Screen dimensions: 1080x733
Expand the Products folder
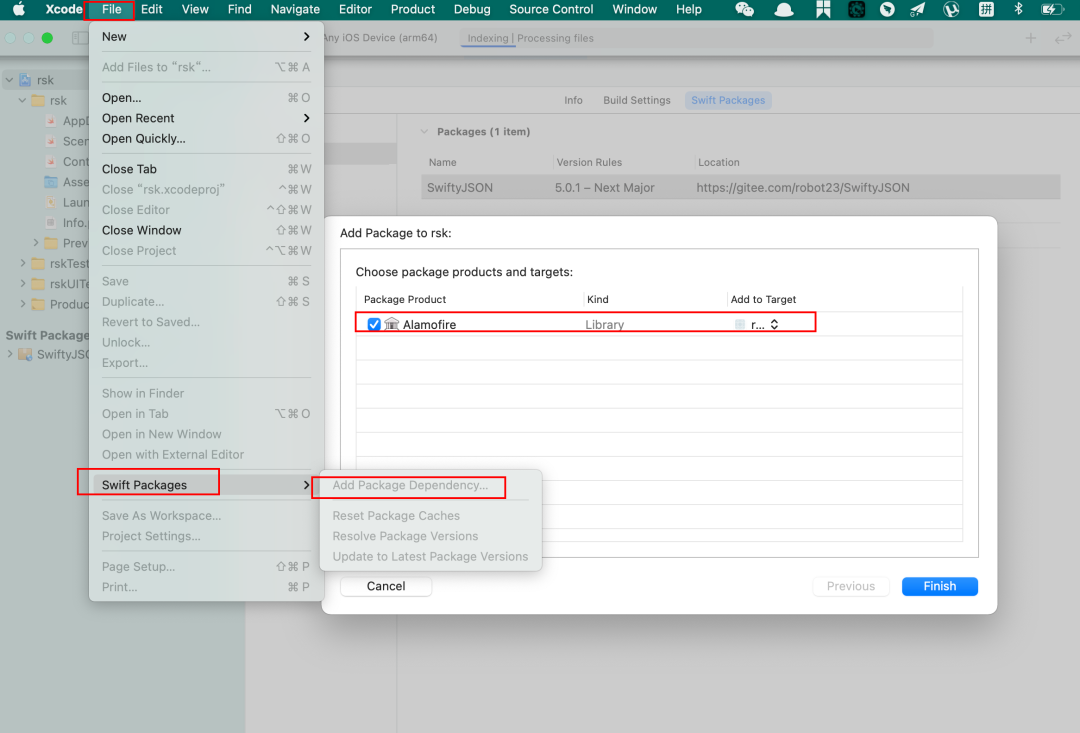point(23,304)
